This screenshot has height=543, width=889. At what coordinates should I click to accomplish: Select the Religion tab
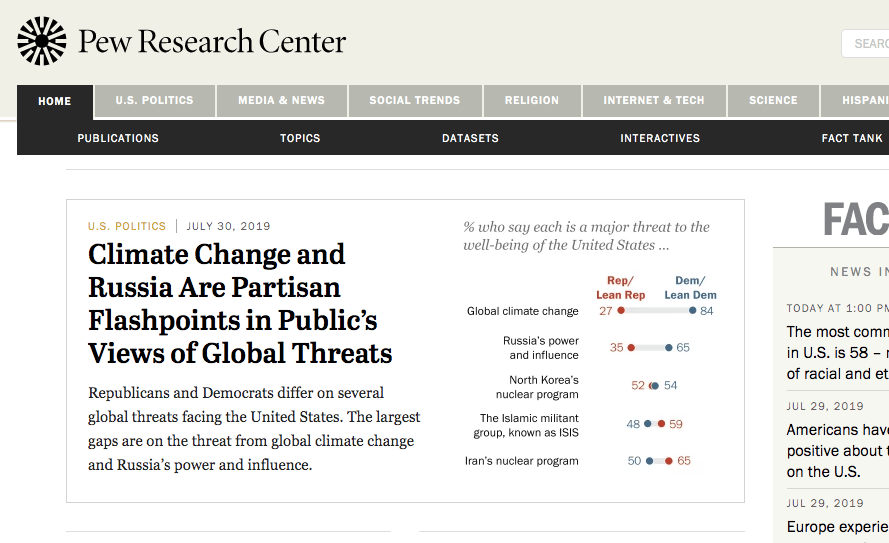(x=531, y=101)
